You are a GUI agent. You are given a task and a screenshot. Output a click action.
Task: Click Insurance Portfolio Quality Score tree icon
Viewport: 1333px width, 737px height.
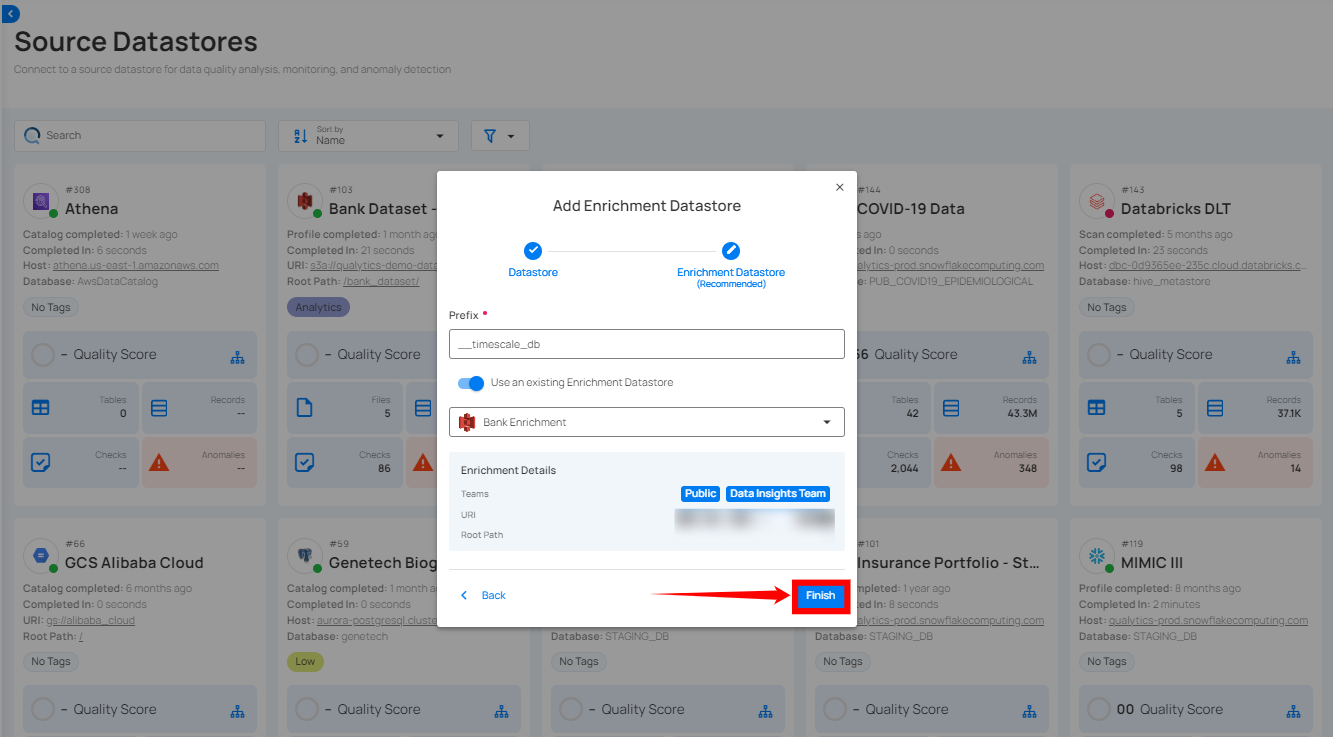pyautogui.click(x=1029, y=711)
